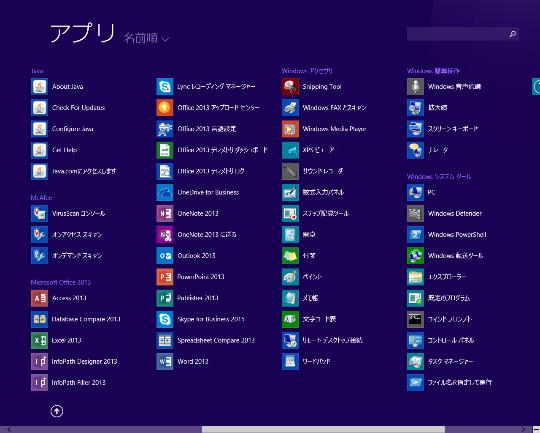This screenshot has width=540, height=433.
Task: Open Office 2013 アップロード センター icon
Action: (165, 107)
